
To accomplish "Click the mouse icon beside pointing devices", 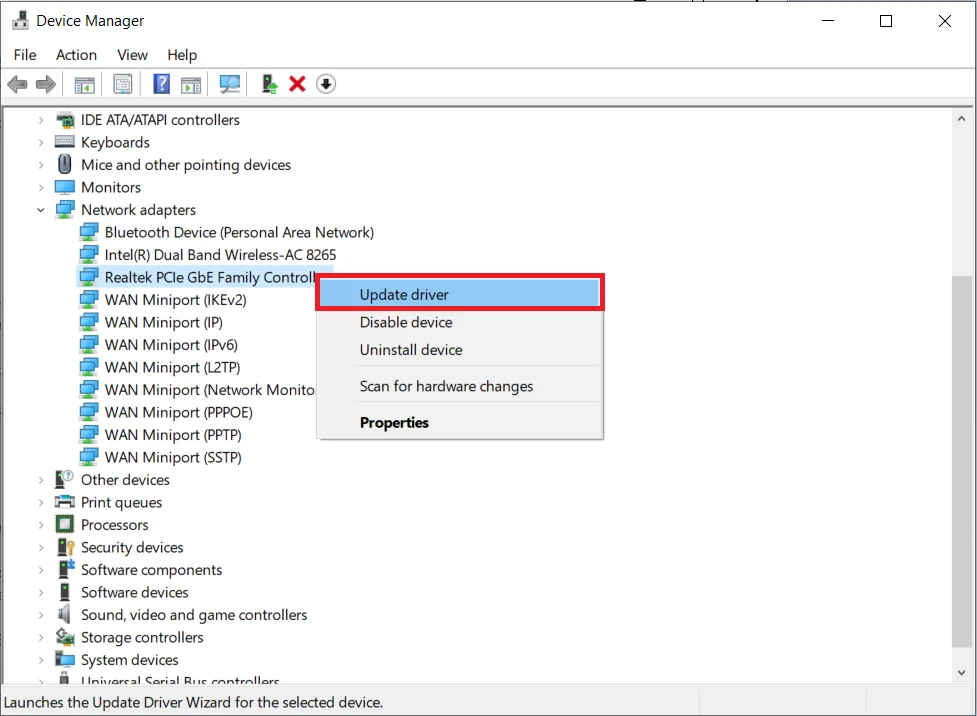I will [x=65, y=165].
